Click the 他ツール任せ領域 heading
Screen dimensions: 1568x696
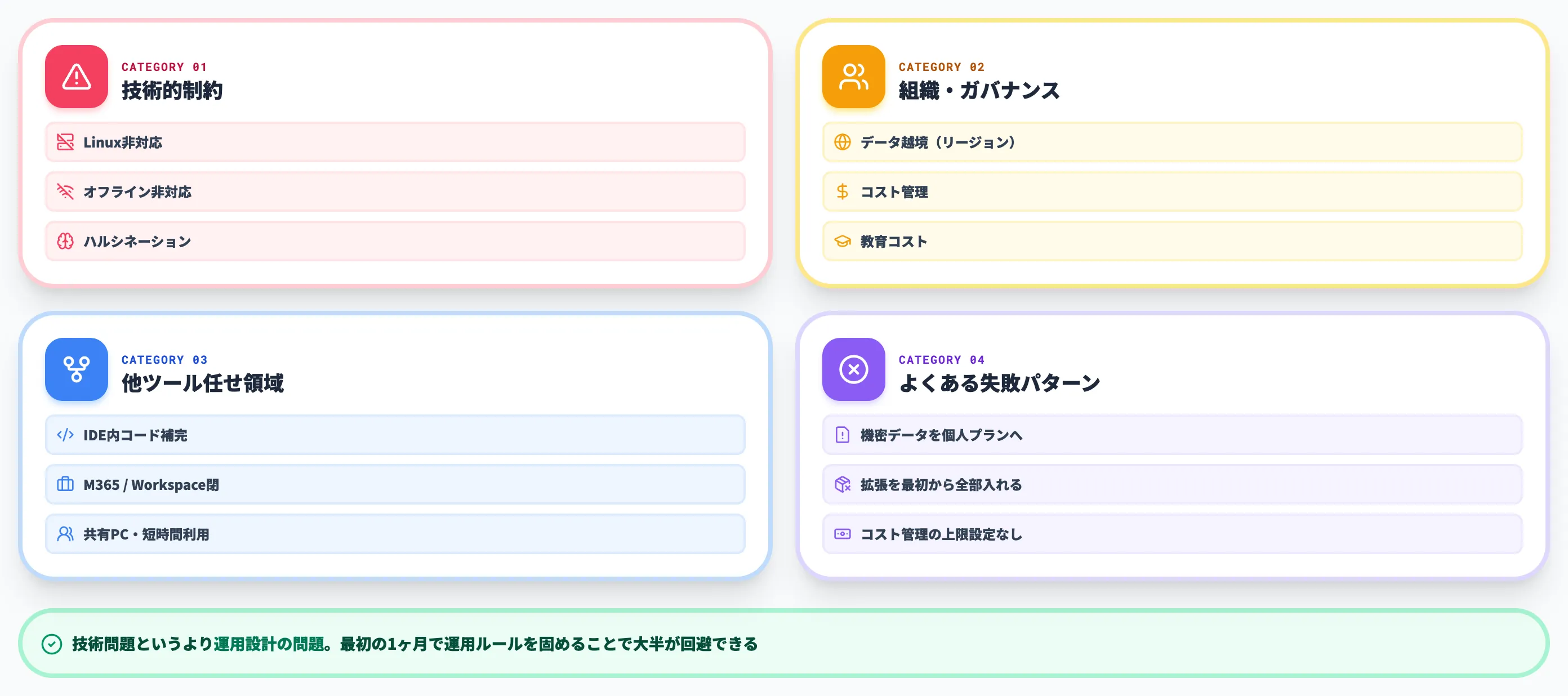(203, 383)
